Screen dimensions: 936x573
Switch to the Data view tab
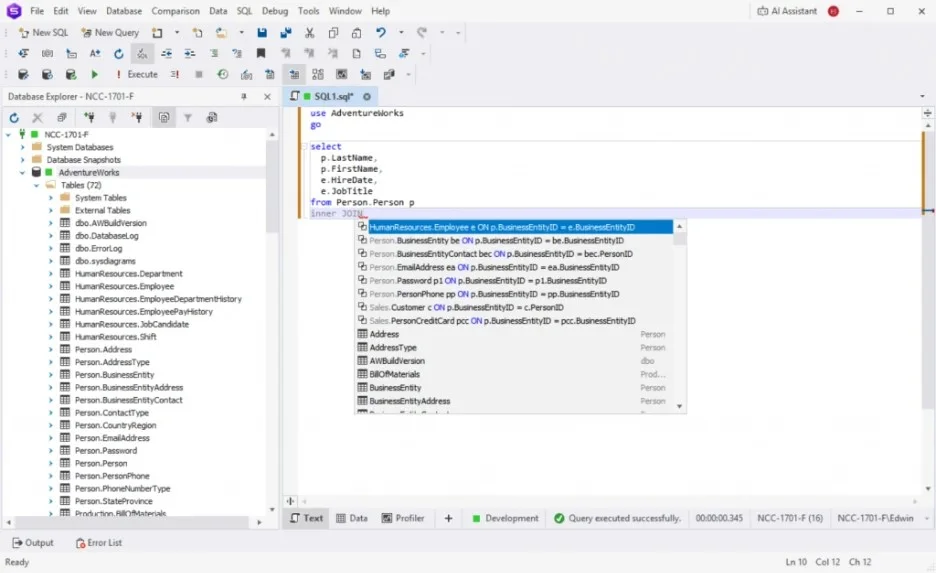(x=352, y=518)
